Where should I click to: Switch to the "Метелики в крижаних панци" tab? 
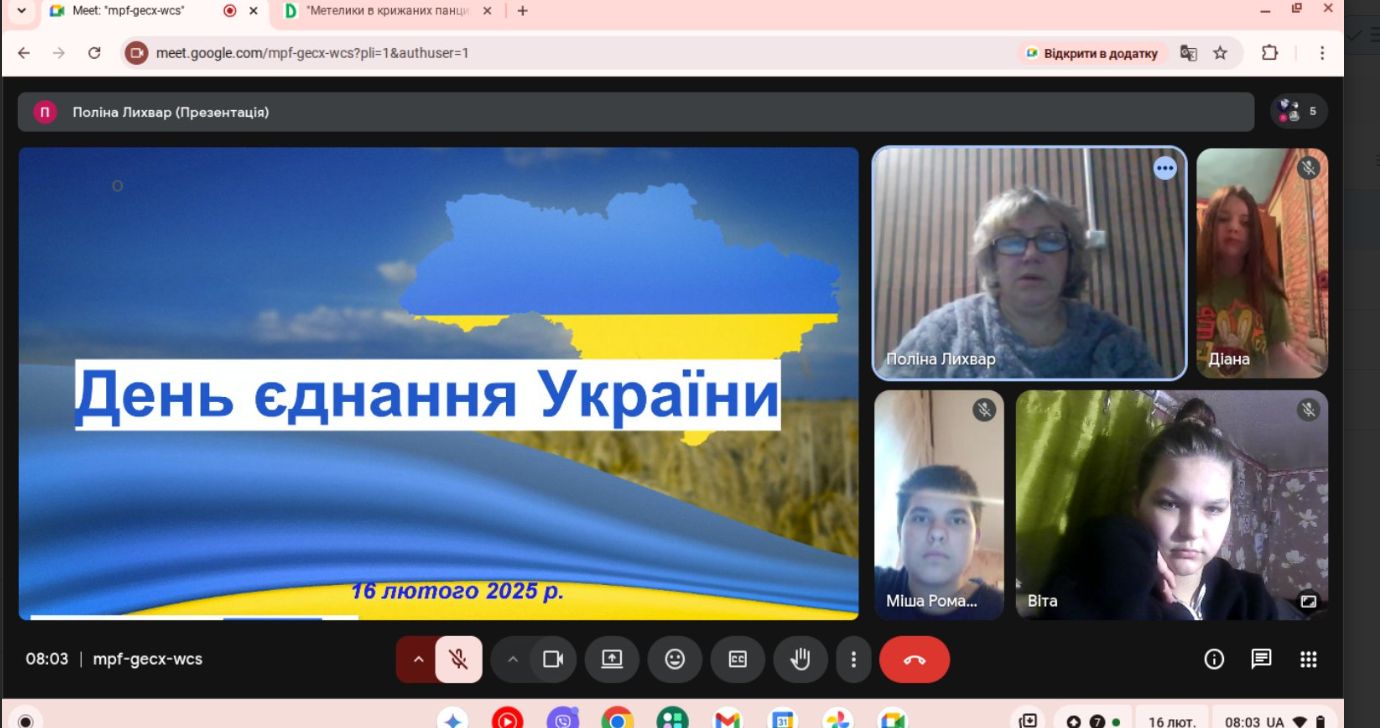point(387,11)
